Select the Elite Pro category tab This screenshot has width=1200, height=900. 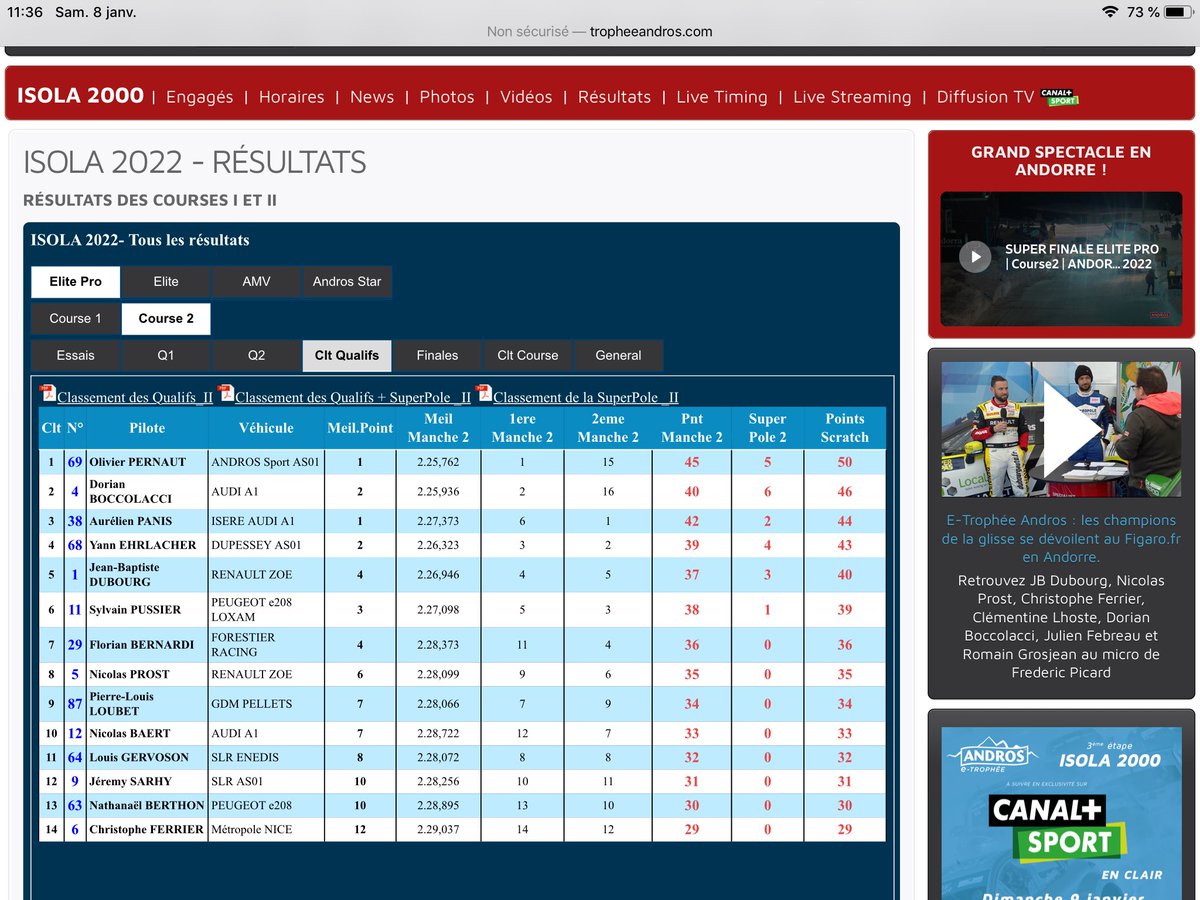[75, 281]
